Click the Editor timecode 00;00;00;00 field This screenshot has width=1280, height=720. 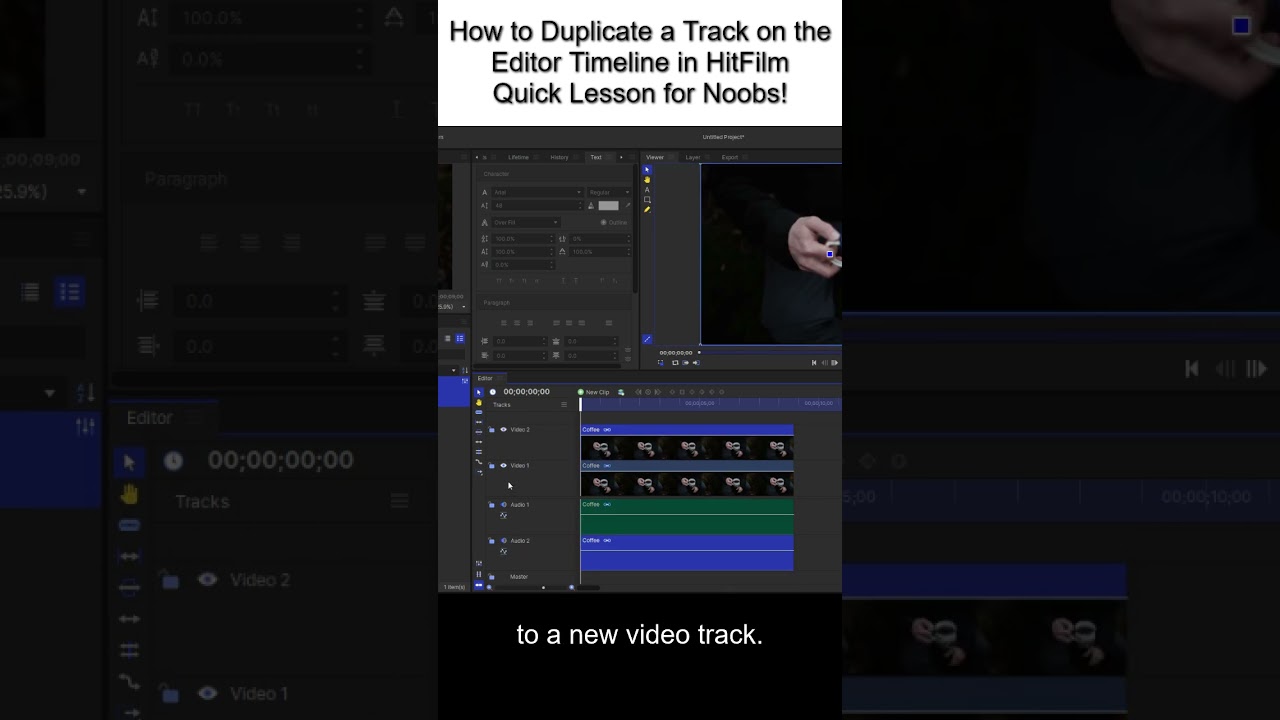[x=526, y=392]
